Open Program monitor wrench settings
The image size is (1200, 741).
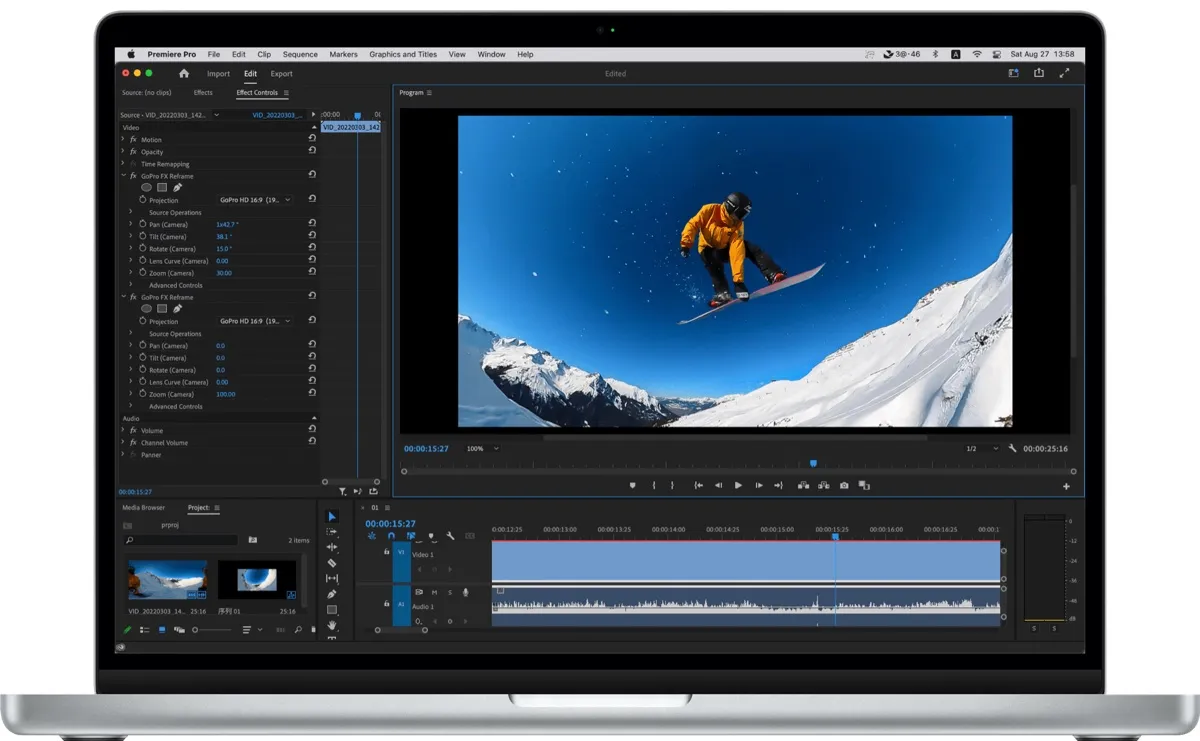[1012, 449]
